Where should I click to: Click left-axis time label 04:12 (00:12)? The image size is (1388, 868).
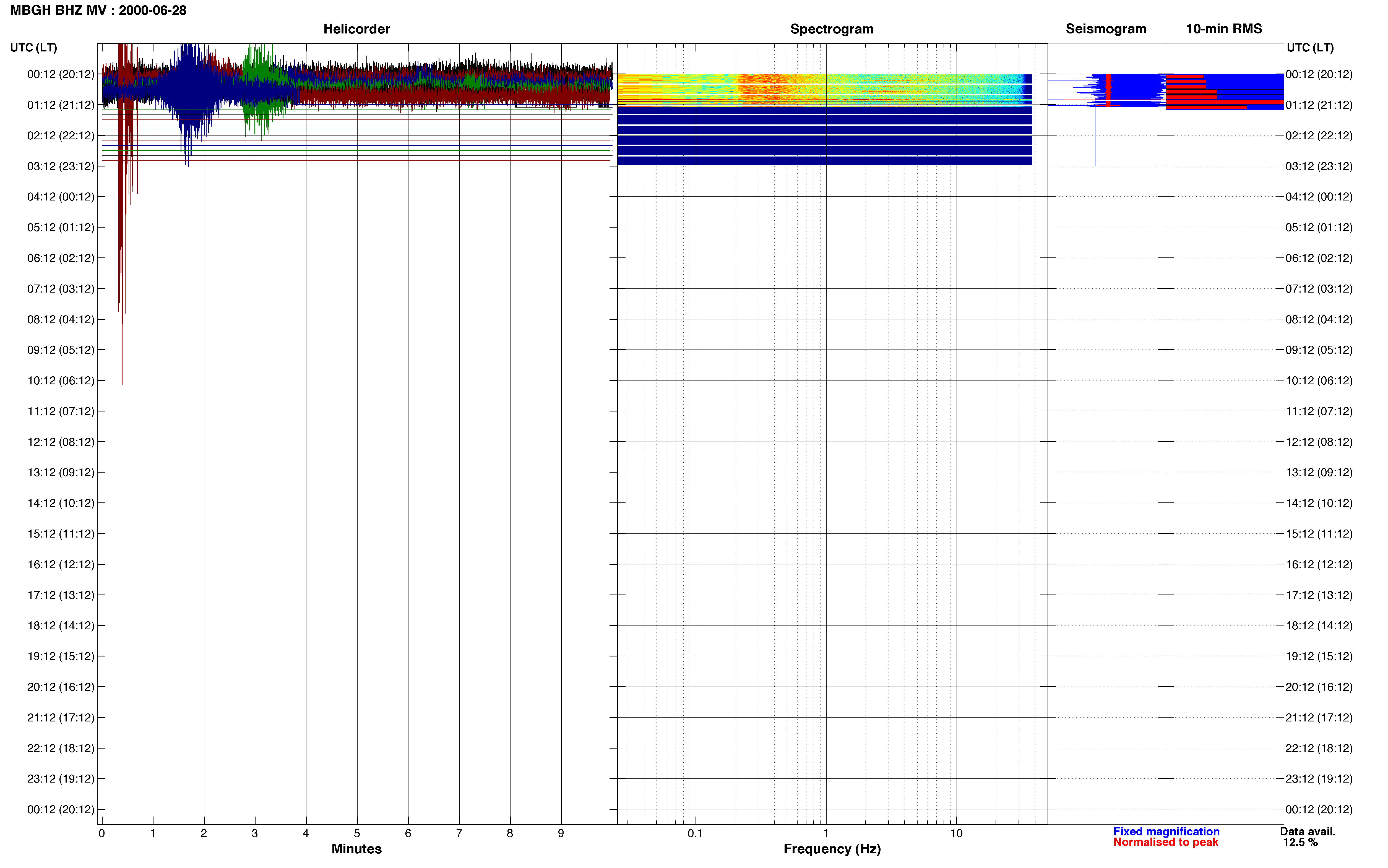tap(61, 197)
